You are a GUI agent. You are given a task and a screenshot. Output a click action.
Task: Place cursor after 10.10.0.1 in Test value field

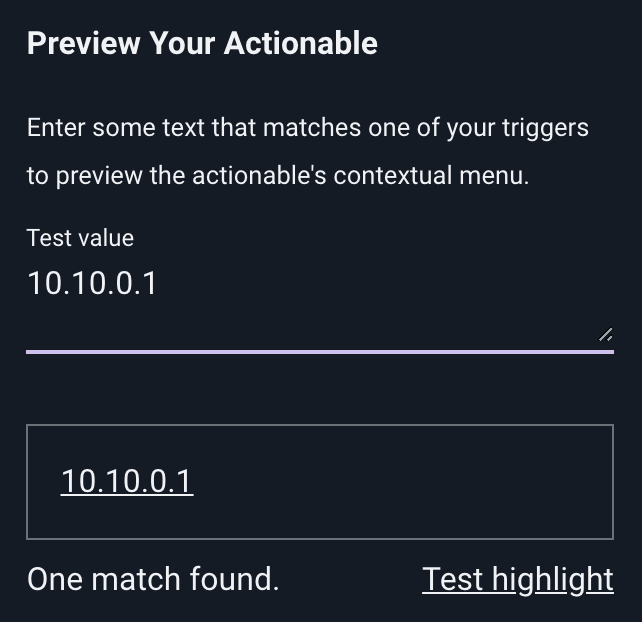[158, 283]
